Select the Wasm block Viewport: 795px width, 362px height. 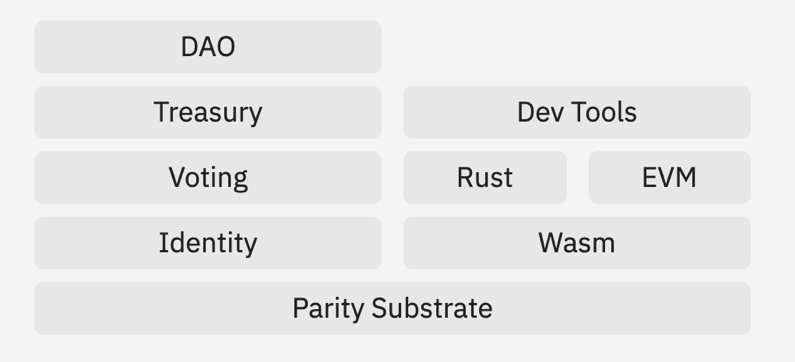577,243
